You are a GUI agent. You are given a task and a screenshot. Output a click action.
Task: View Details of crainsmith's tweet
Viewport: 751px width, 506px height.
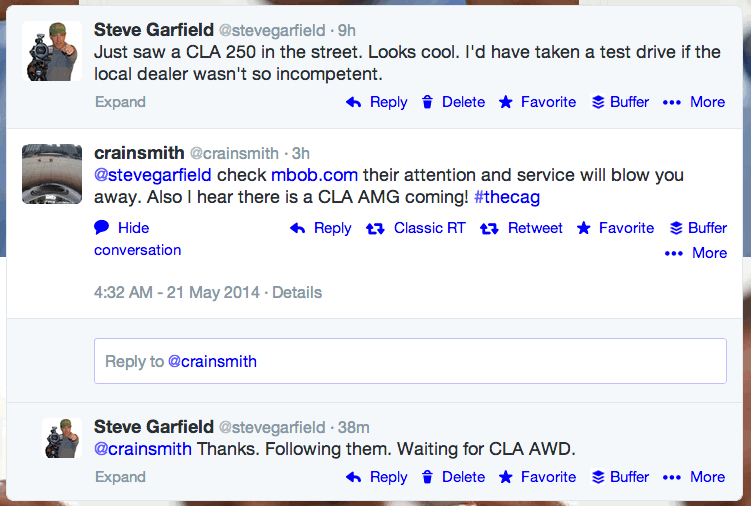pos(297,293)
